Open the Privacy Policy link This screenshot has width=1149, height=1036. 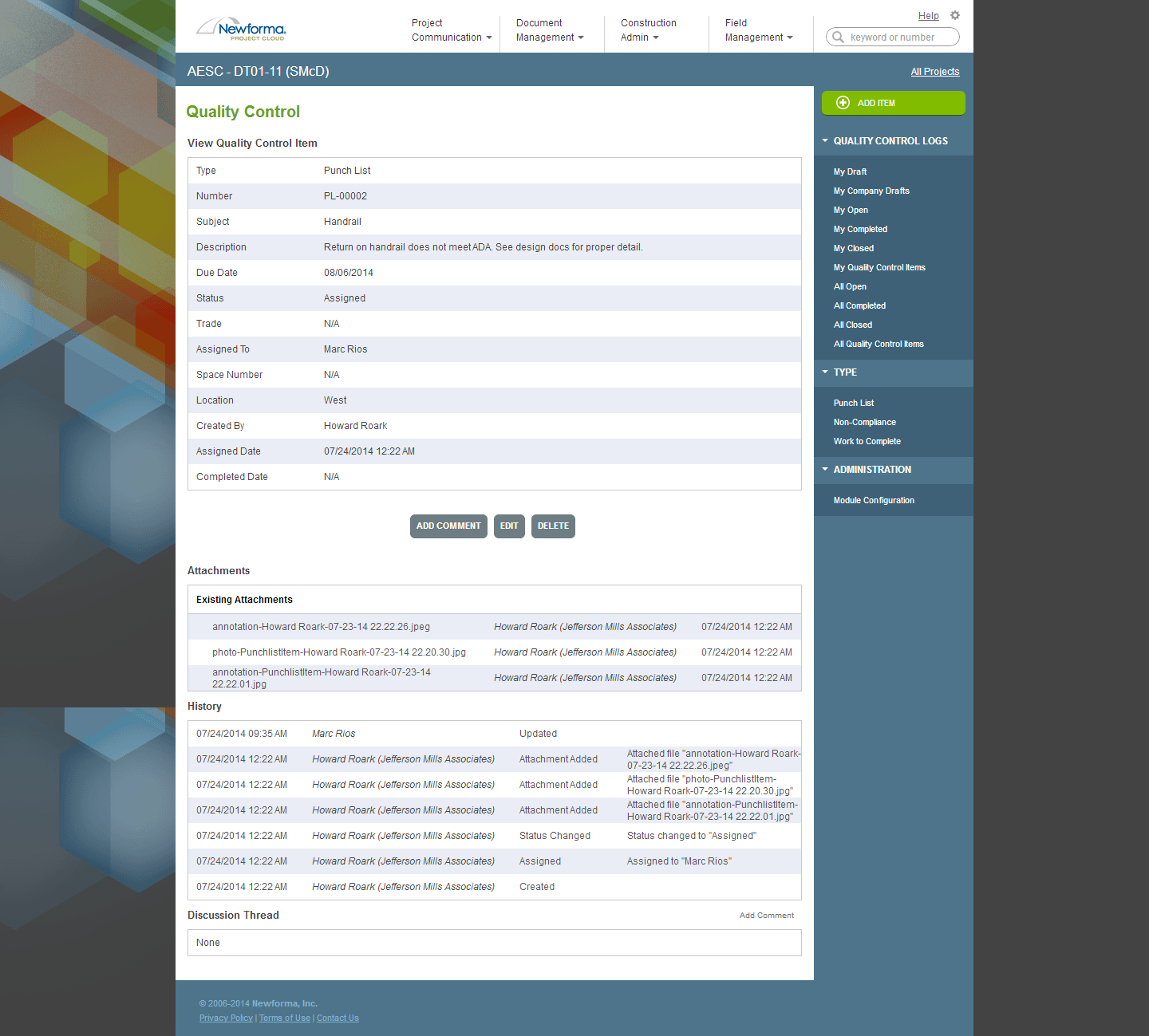pyautogui.click(x=226, y=1018)
